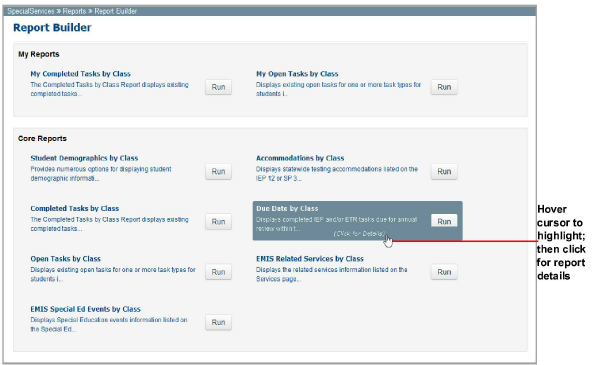Click the Report Builder page heading
The image size is (595, 365).
click(x=52, y=28)
